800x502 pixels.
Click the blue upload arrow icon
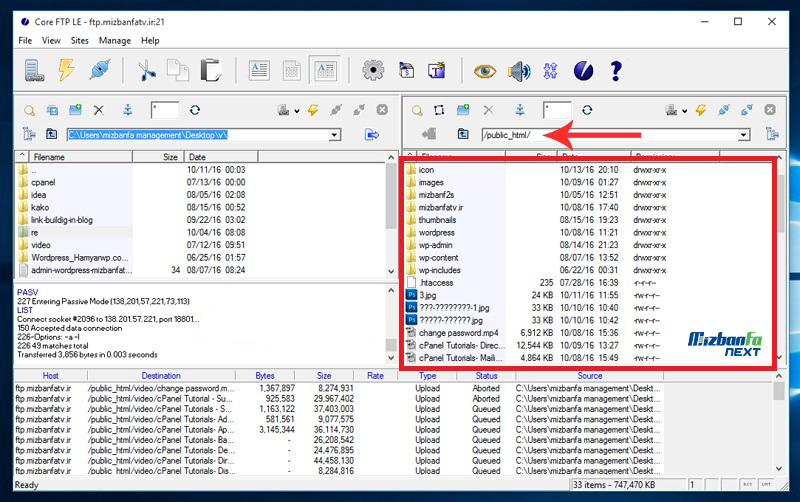click(372, 135)
